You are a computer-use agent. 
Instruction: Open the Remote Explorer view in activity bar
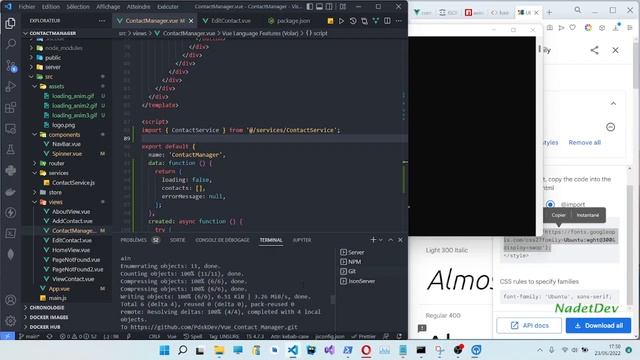(11, 129)
